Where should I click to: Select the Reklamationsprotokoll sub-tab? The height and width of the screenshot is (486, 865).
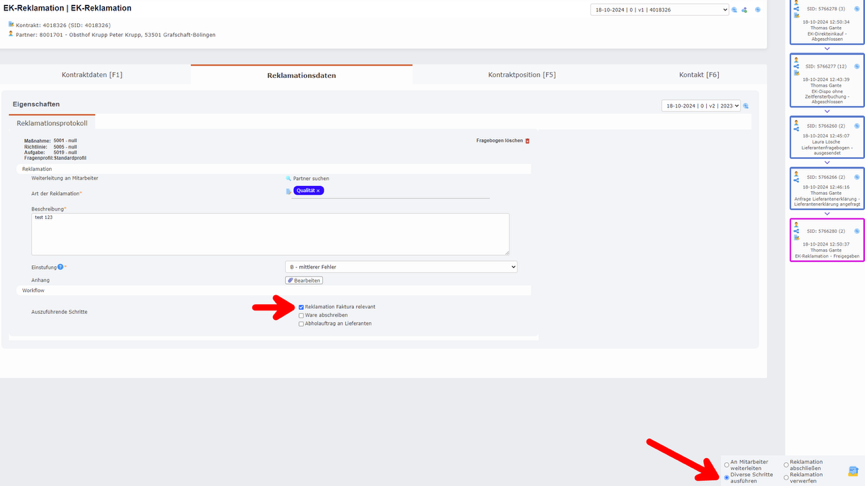pyautogui.click(x=52, y=124)
